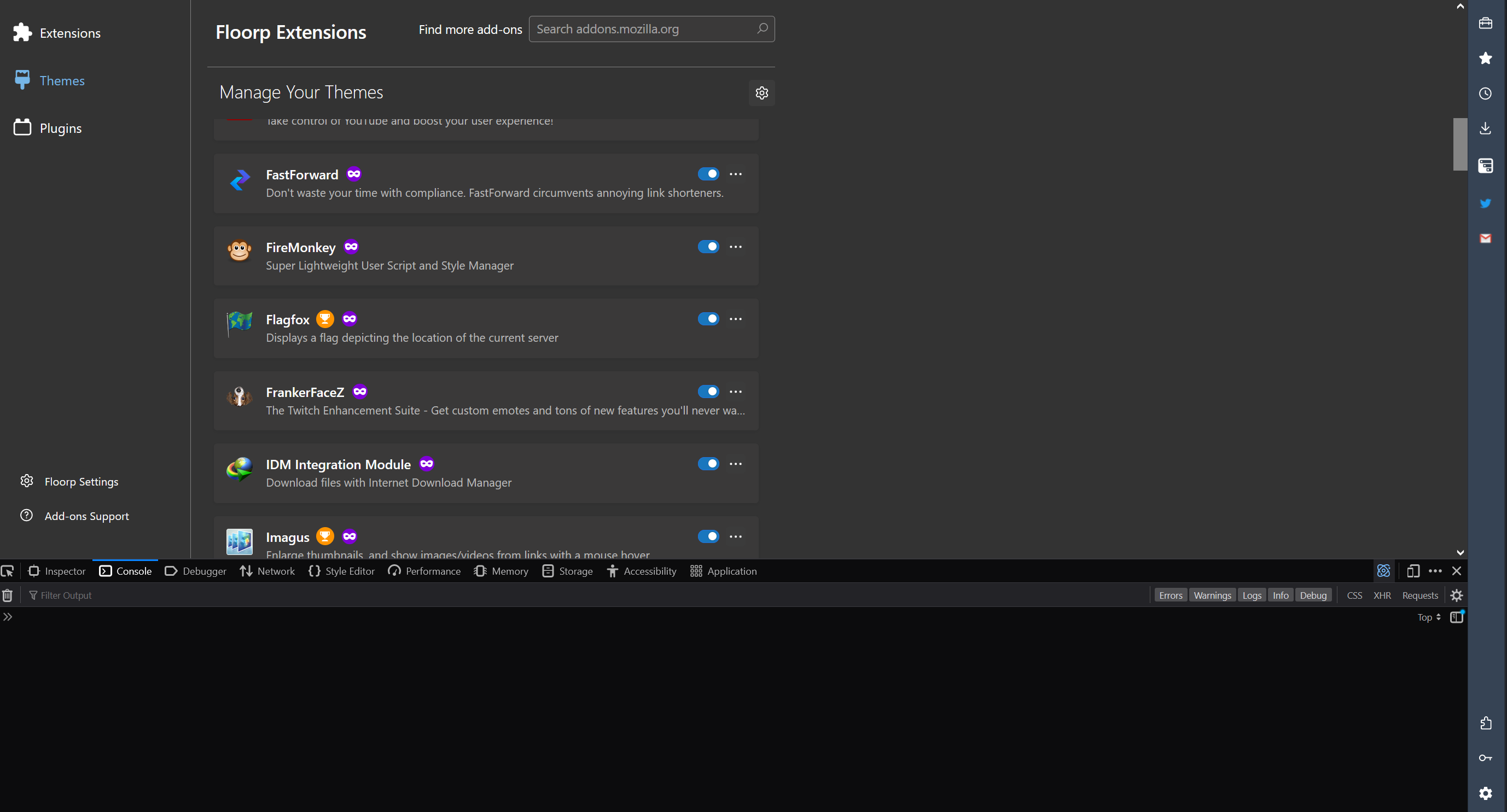Disable the FastForward extension
This screenshot has height=812, width=1507.
pyautogui.click(x=708, y=174)
